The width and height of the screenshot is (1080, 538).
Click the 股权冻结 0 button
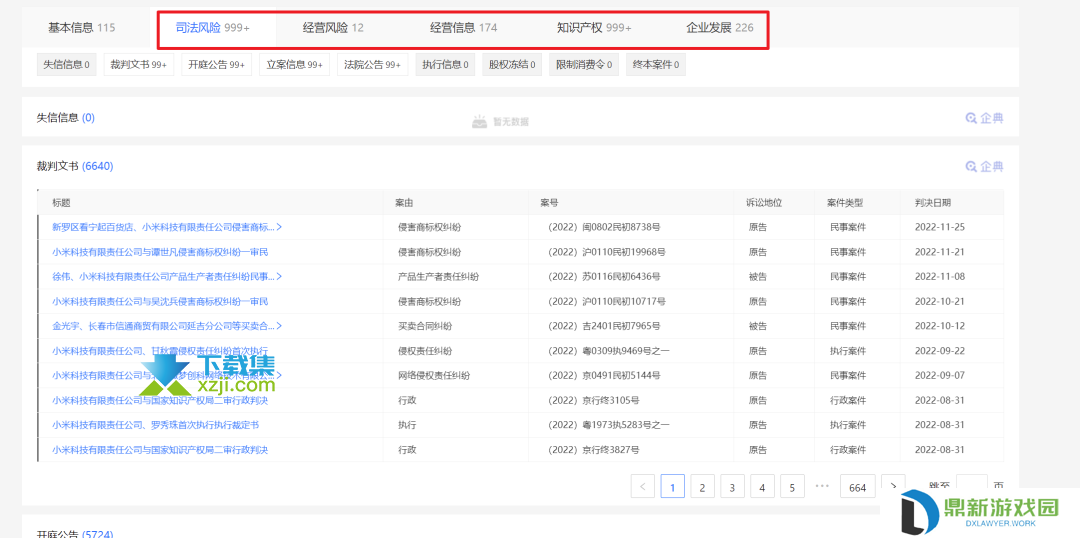coord(512,65)
